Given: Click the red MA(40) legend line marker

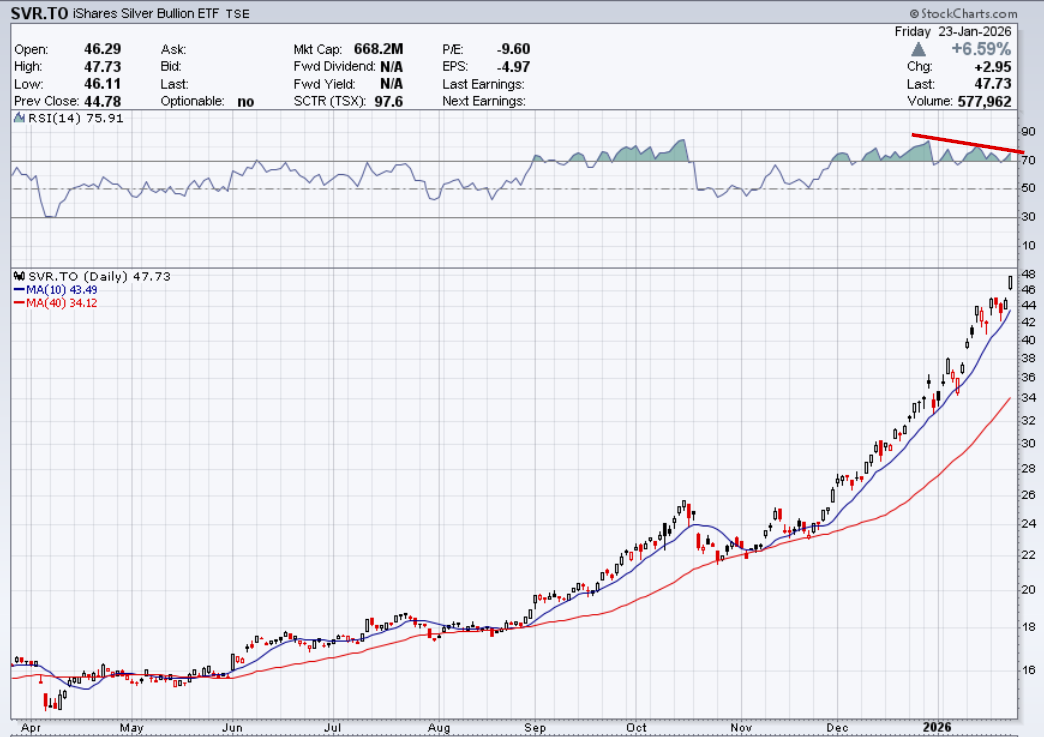Looking at the screenshot, I should click(19, 303).
